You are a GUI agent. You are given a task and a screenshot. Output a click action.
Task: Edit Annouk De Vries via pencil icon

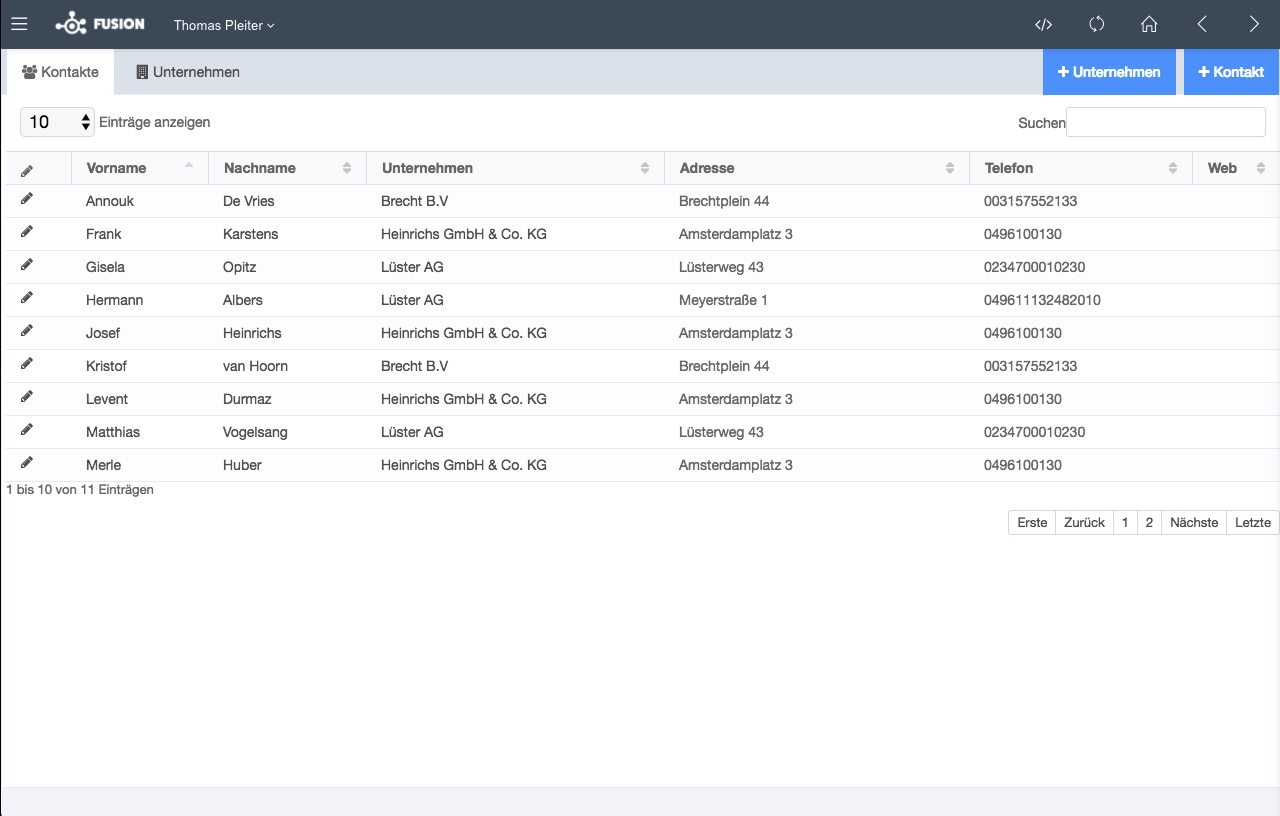pyautogui.click(x=27, y=199)
